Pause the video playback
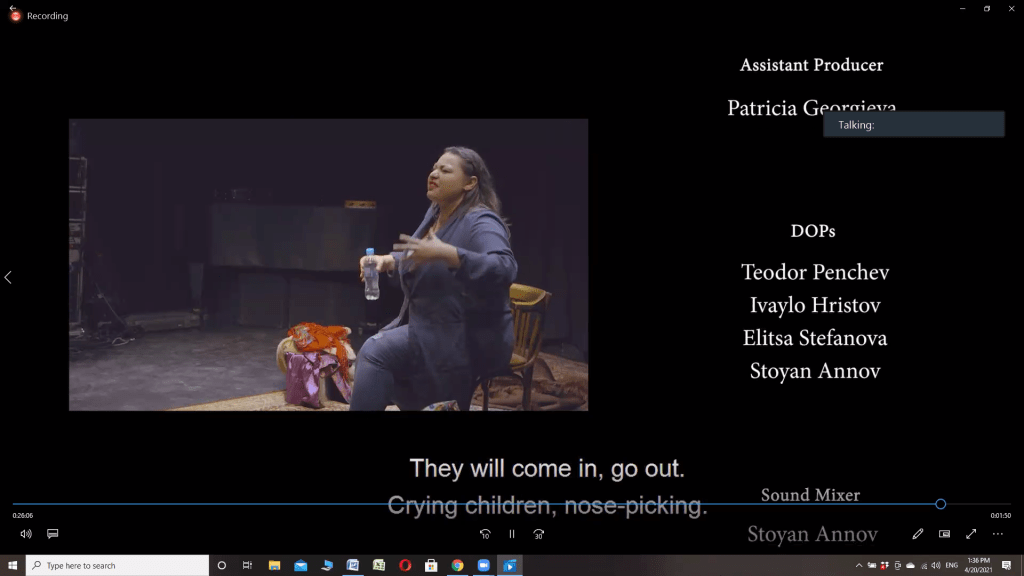The image size is (1024, 576). [x=512, y=534]
